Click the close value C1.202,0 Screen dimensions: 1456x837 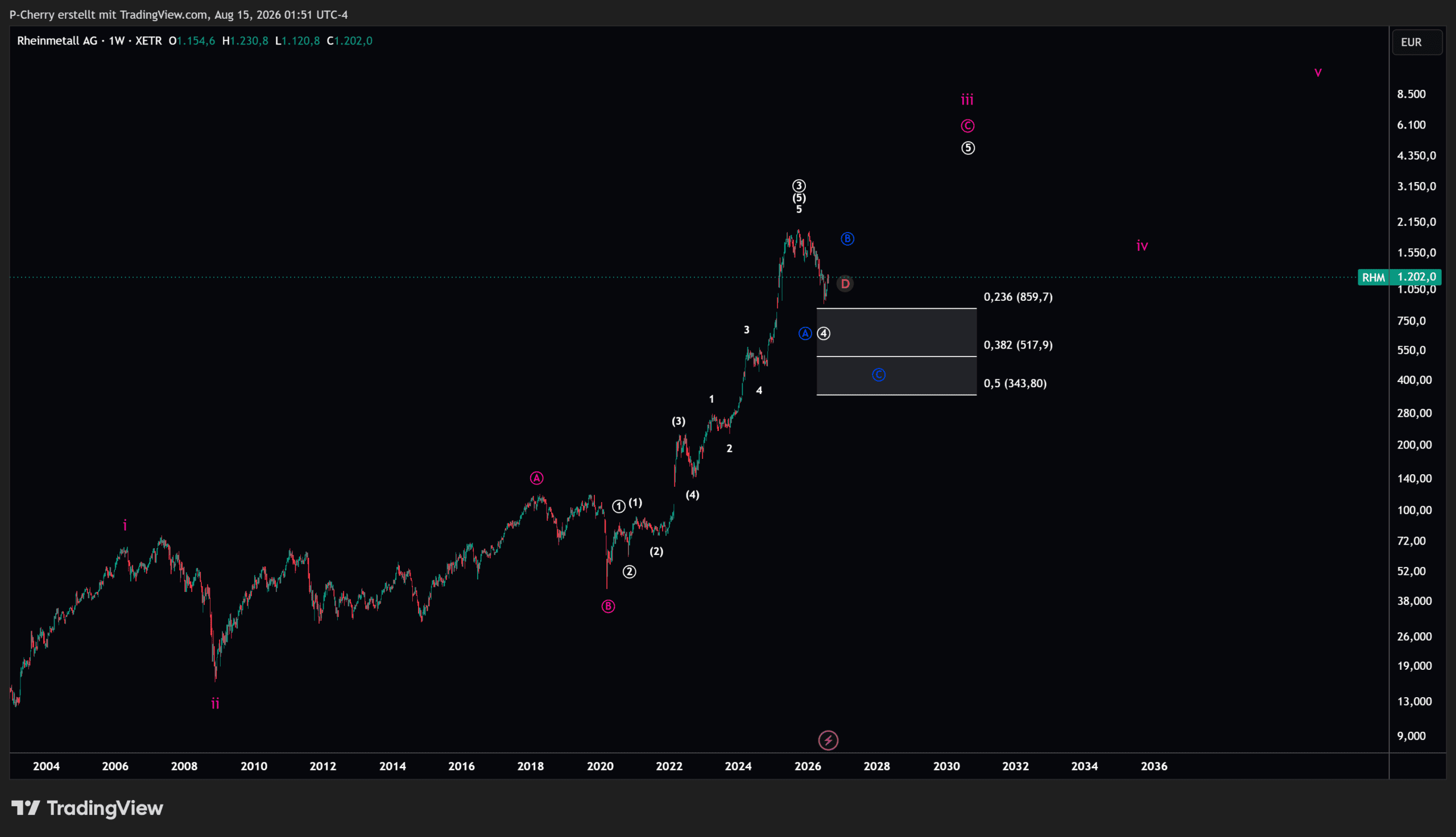coord(349,41)
